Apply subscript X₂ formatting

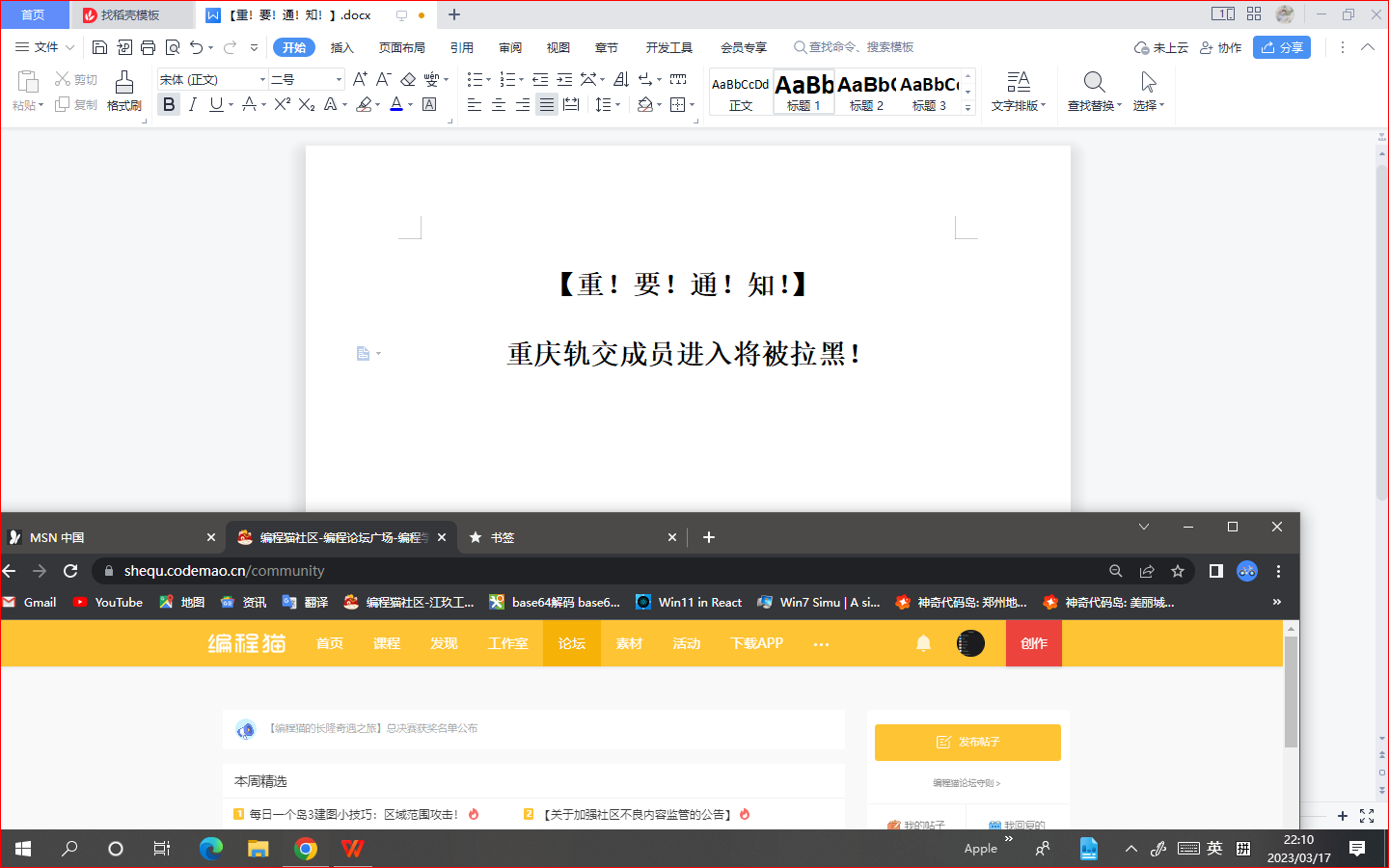coord(307,104)
